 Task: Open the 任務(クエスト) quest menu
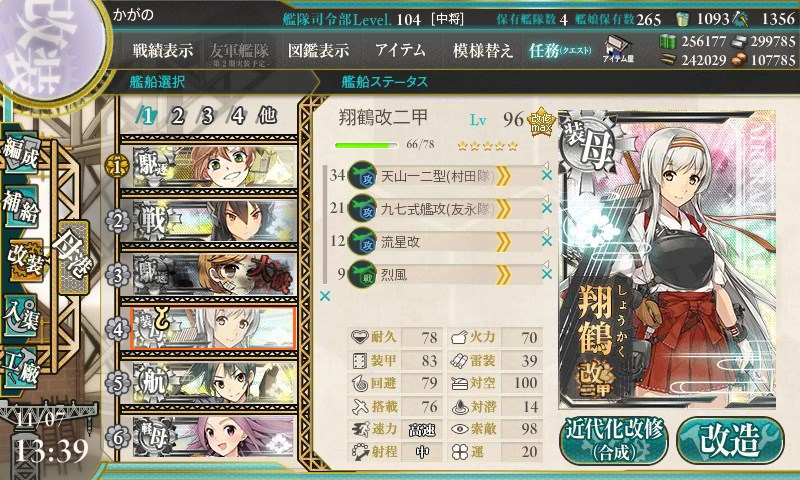coord(560,50)
